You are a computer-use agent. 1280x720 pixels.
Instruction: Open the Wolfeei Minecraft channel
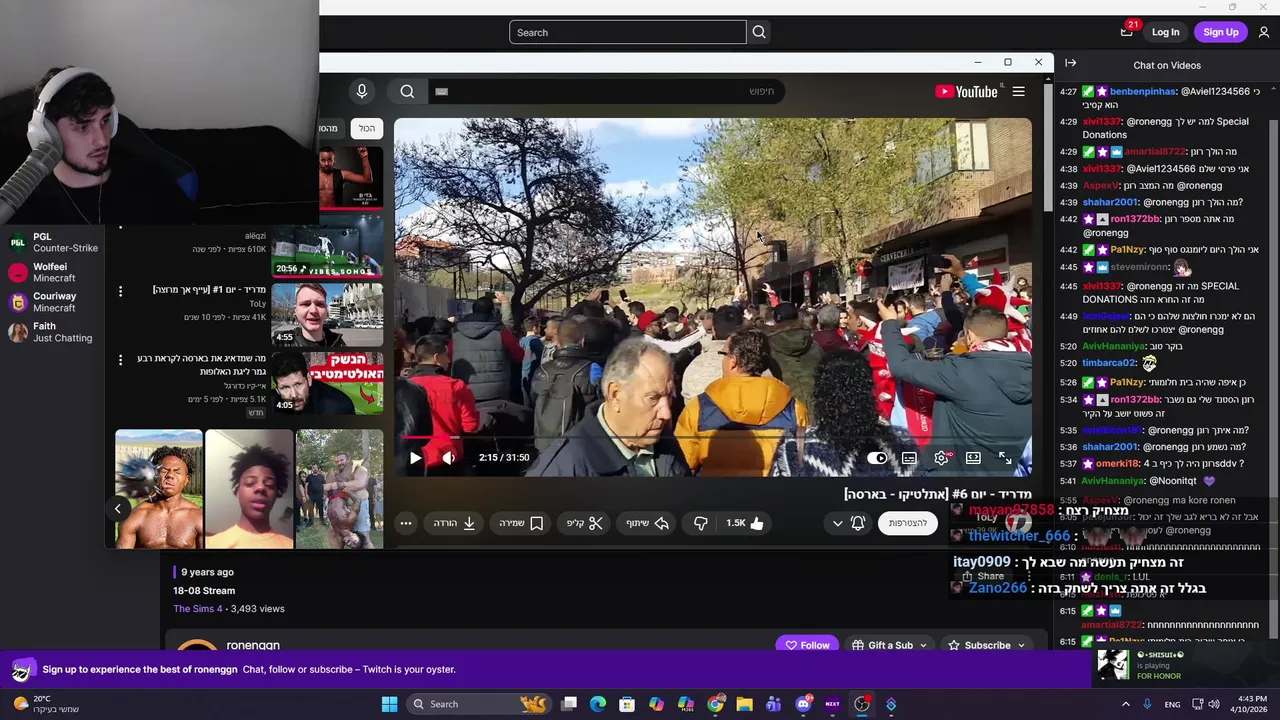point(52,273)
